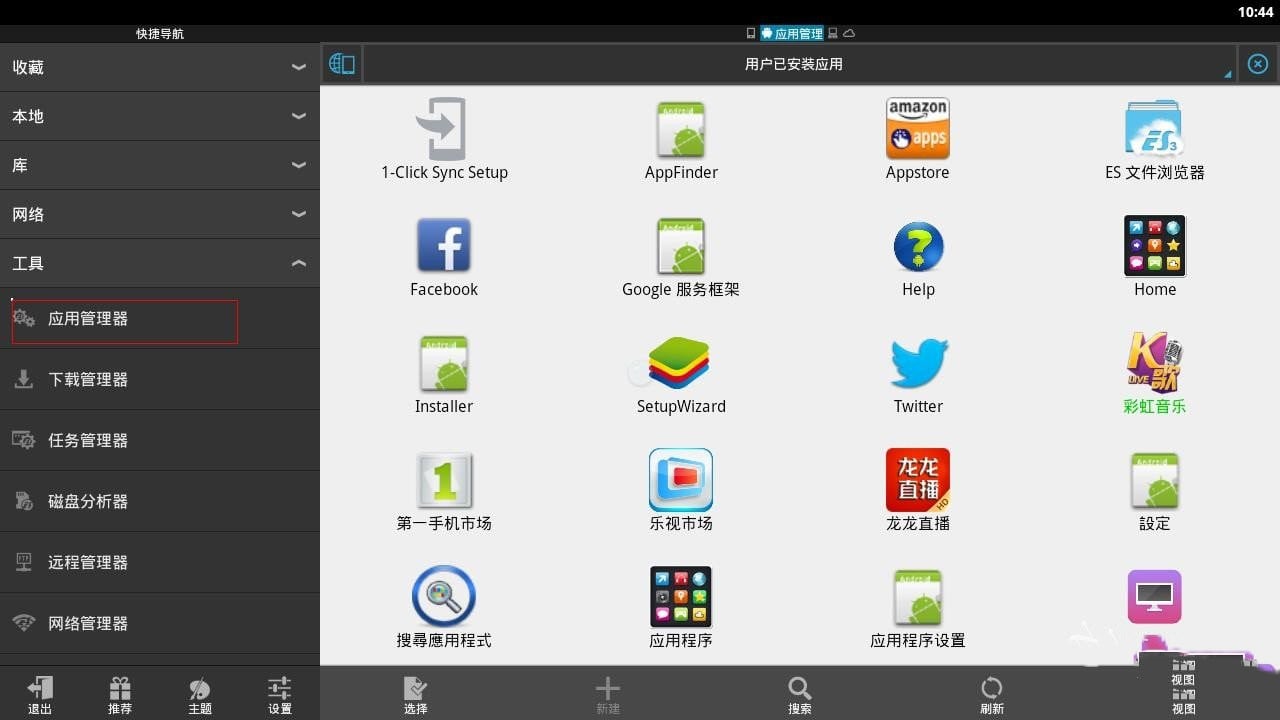Switch to the 应用管理 tab indicator
Viewport: 1280px width, 720px height.
coord(792,33)
